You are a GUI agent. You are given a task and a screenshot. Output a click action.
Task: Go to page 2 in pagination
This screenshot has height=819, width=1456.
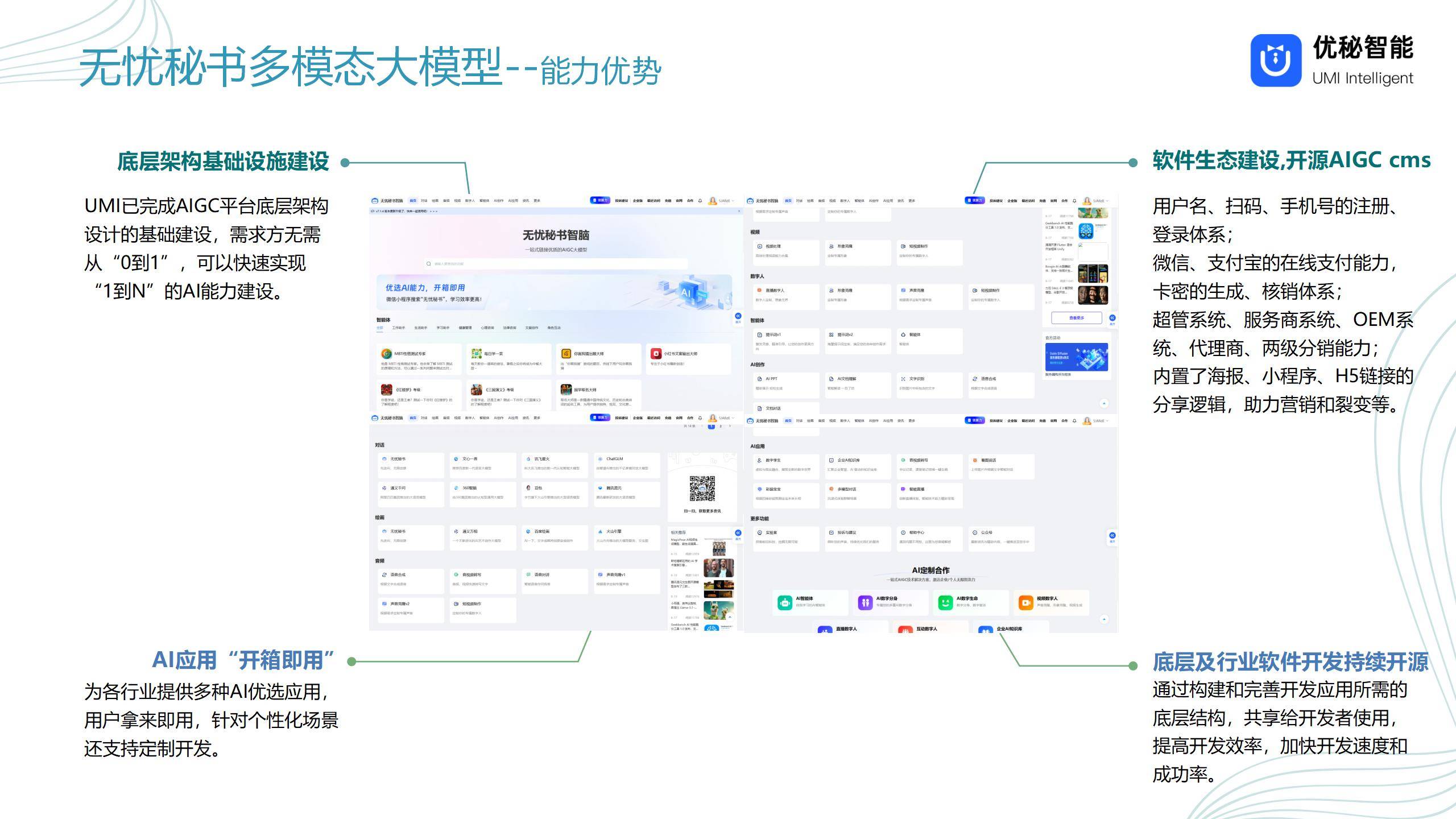(721, 426)
